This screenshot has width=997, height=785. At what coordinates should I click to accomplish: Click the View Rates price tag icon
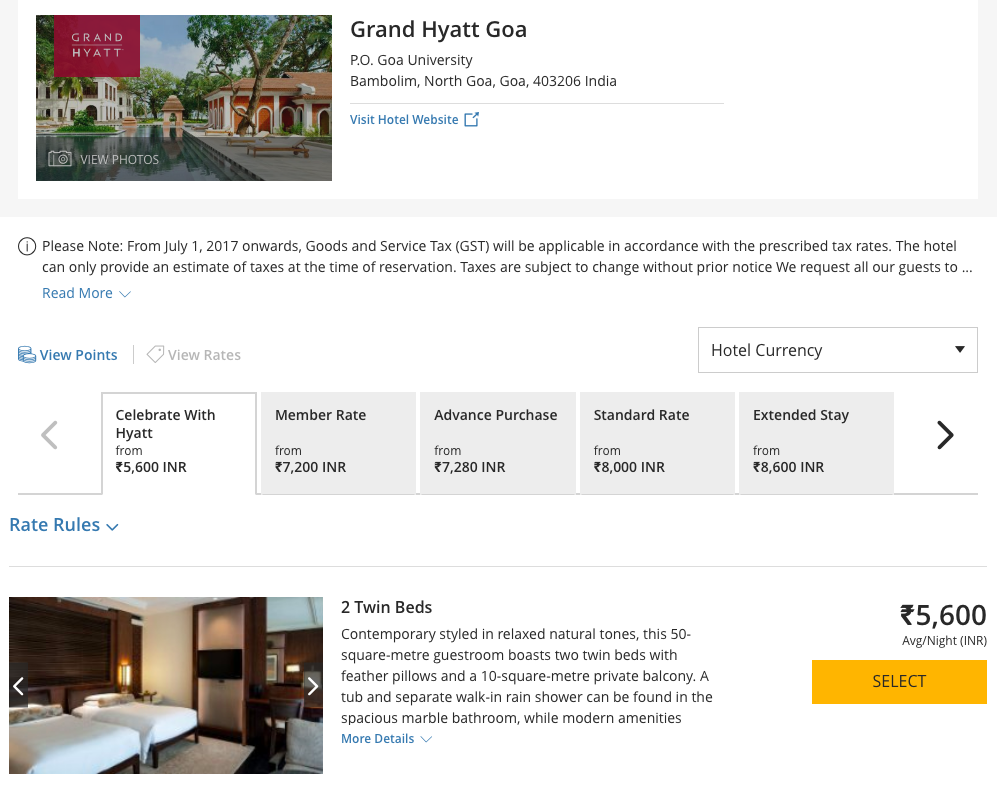coord(154,353)
